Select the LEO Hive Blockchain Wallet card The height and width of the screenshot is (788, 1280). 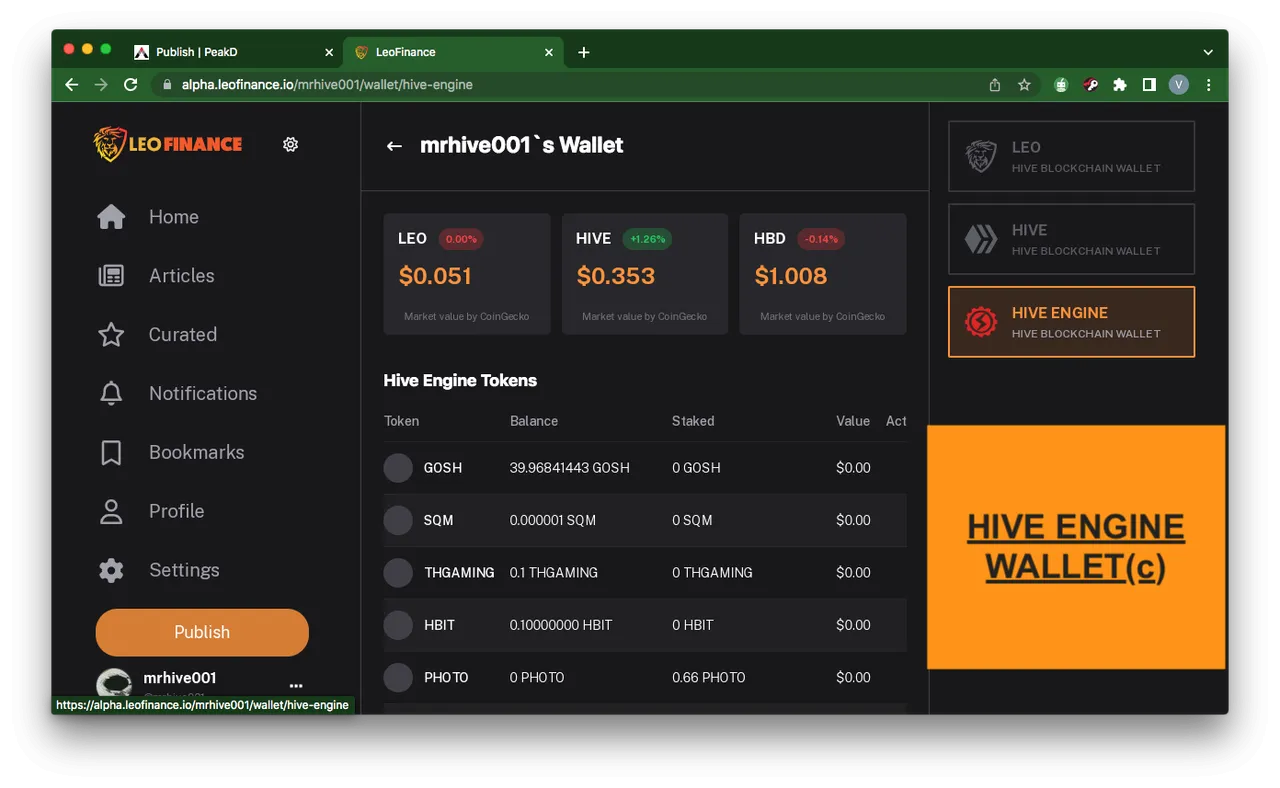pos(1071,157)
